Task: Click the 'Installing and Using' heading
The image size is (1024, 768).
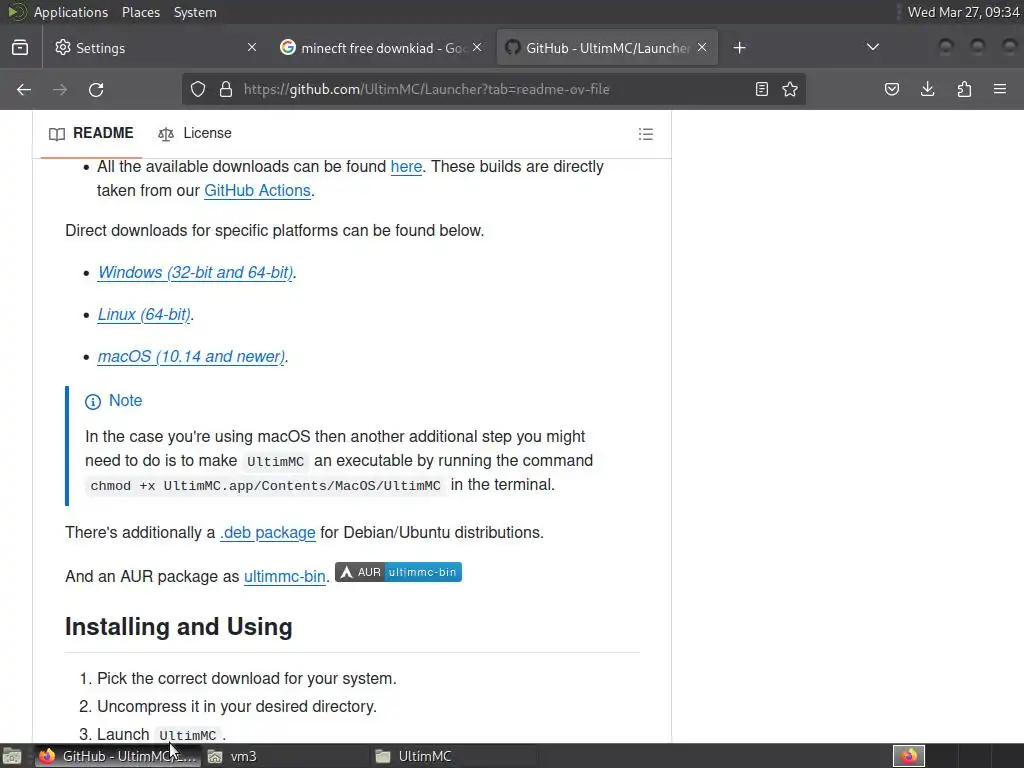Action: pyautogui.click(x=178, y=627)
